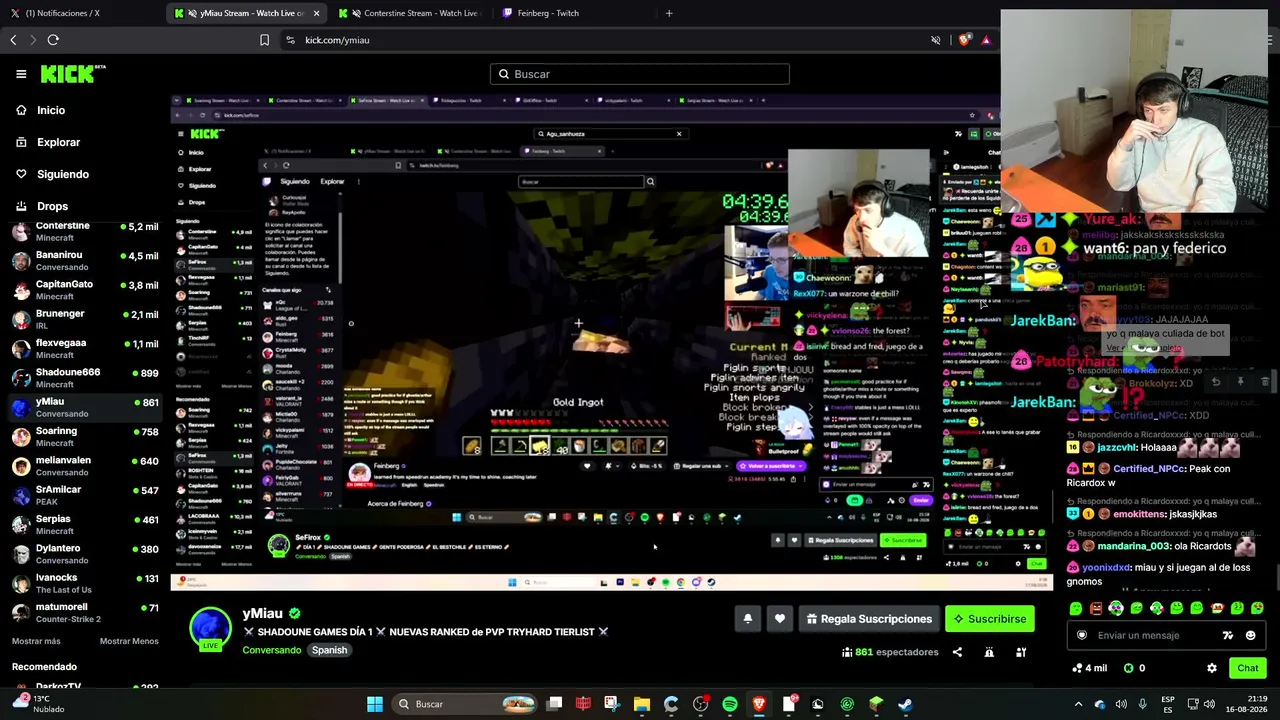Screen dimensions: 1280x720
Task: Click Mostrar más in the sidebar
Action: pos(36,641)
